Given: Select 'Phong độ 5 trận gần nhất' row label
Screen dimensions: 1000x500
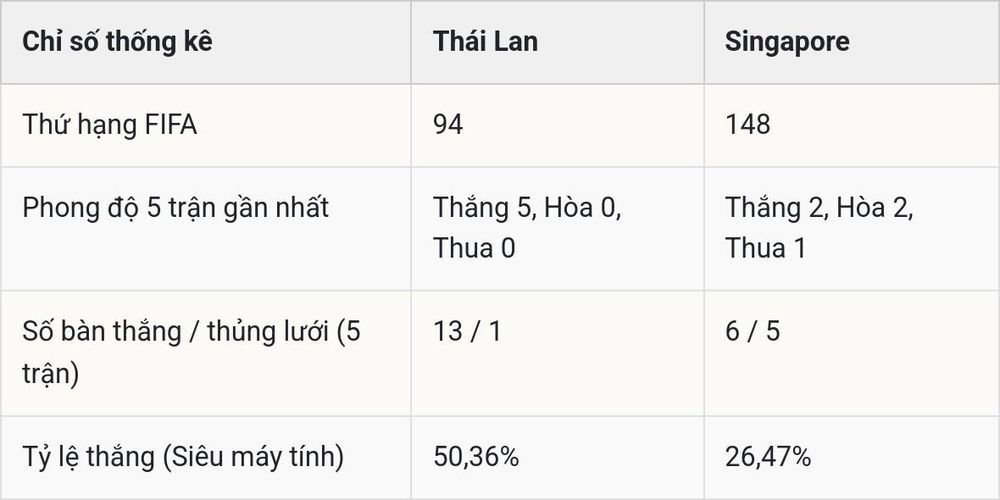Looking at the screenshot, I should coord(175,209).
